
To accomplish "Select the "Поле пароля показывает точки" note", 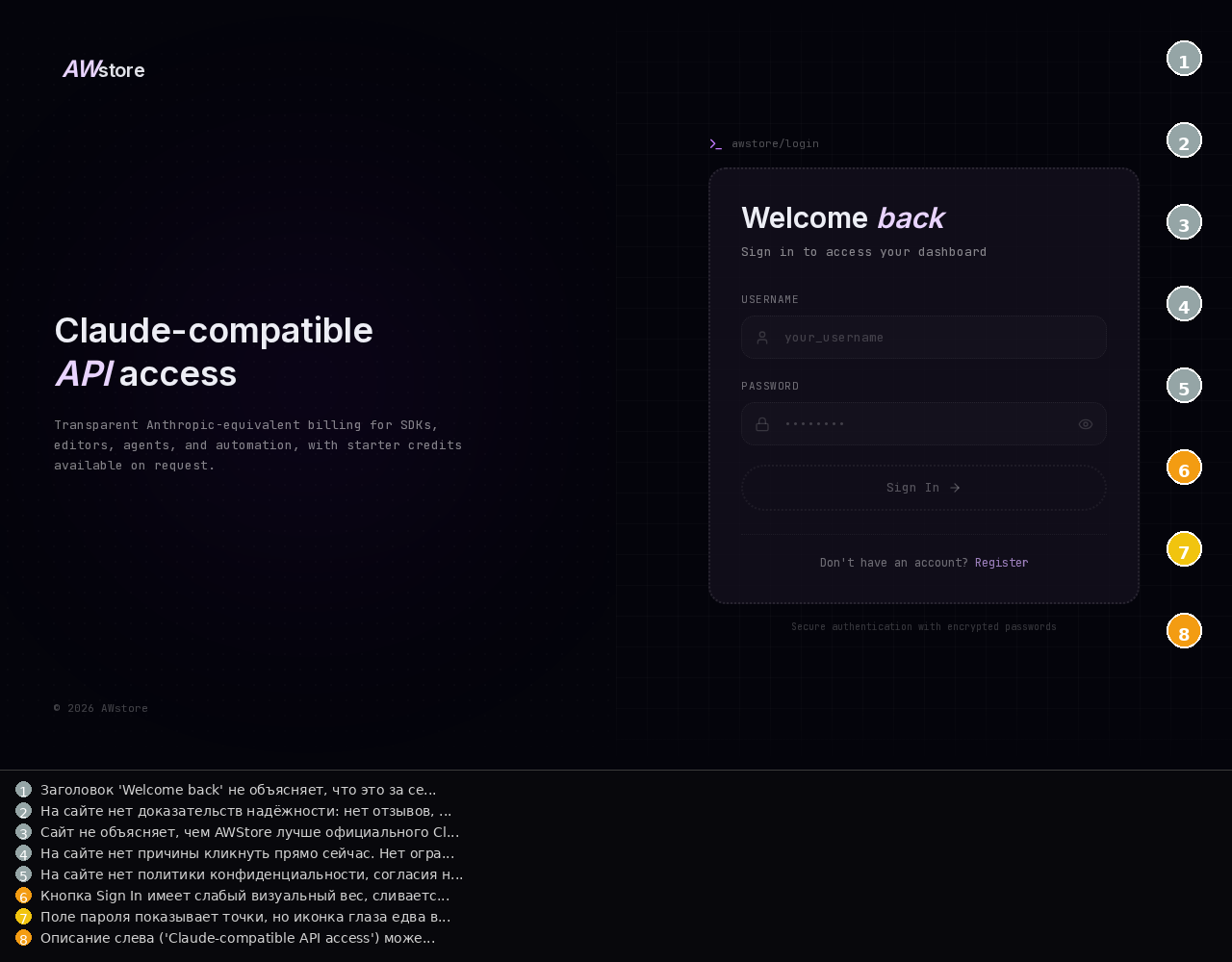I will click(244, 917).
